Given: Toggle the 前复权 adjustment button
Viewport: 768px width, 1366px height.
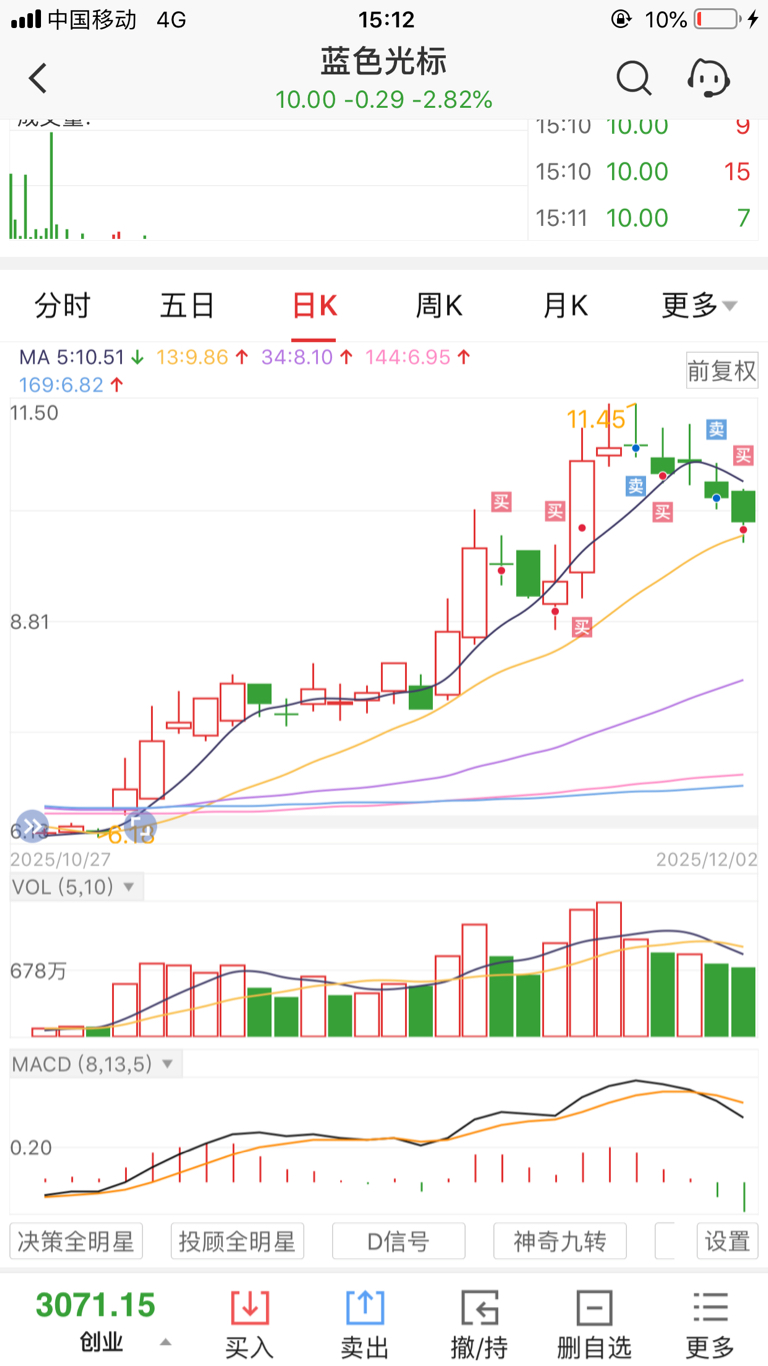Looking at the screenshot, I should 722,370.
